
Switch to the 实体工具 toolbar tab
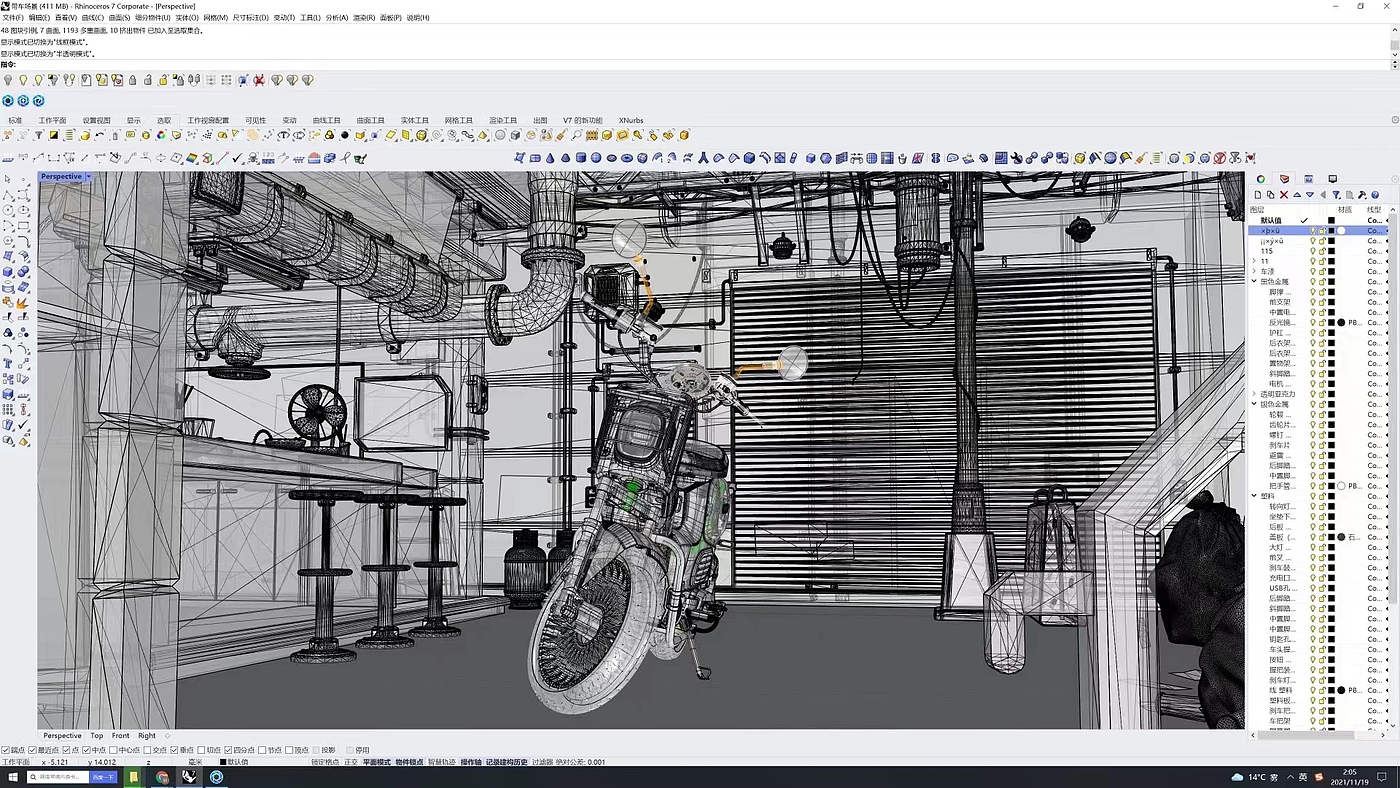tap(414, 120)
